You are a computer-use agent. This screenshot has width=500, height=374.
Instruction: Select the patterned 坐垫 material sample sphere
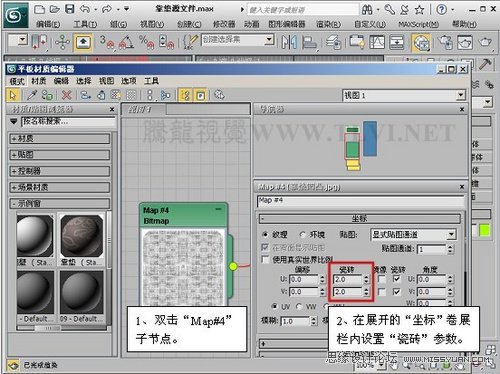click(x=82, y=236)
